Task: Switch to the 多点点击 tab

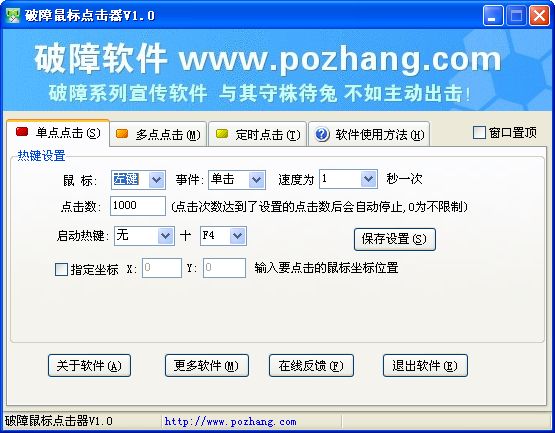Action: coord(158,134)
